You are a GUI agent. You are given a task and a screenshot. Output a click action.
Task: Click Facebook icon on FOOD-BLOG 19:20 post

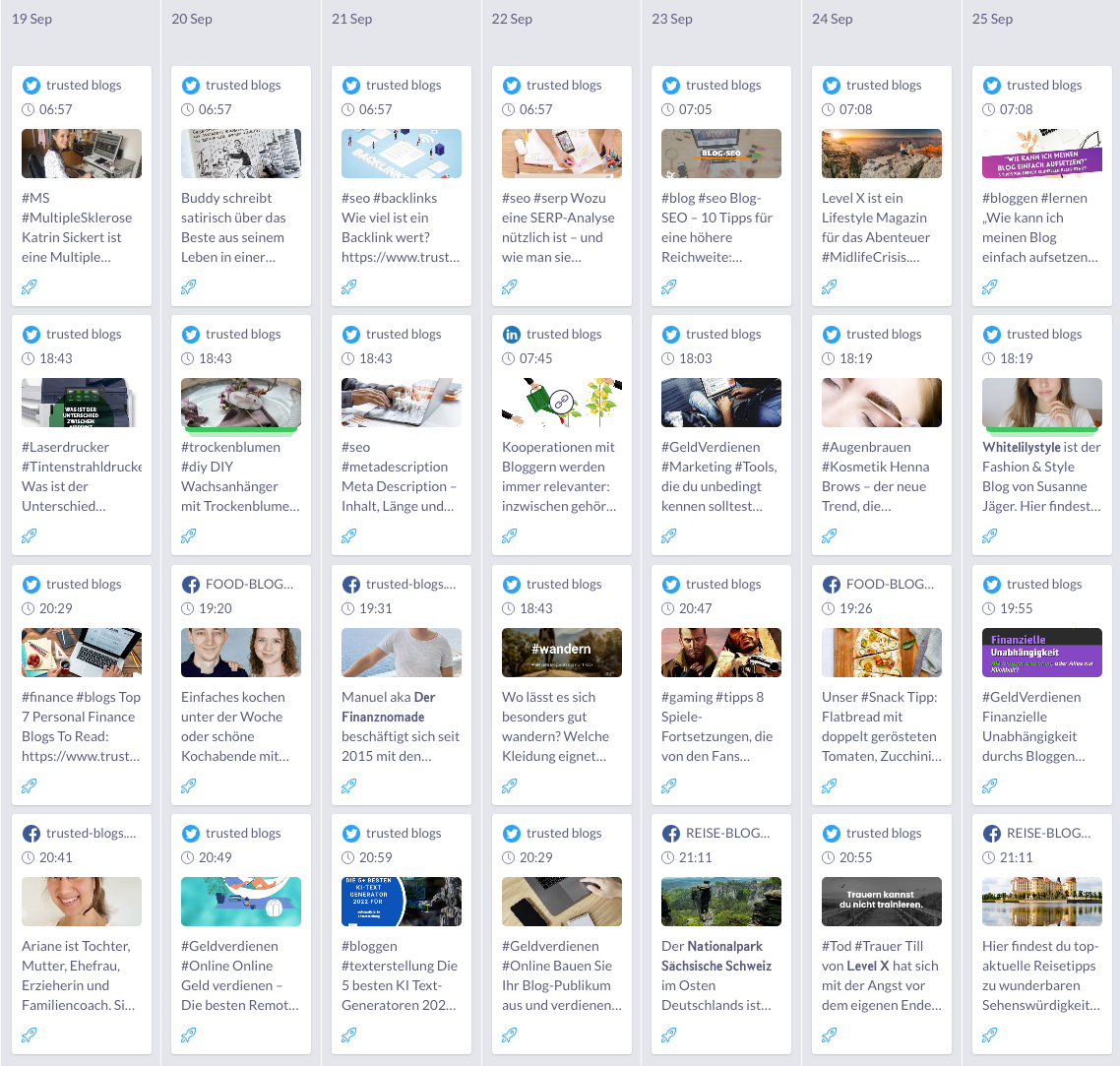191,585
